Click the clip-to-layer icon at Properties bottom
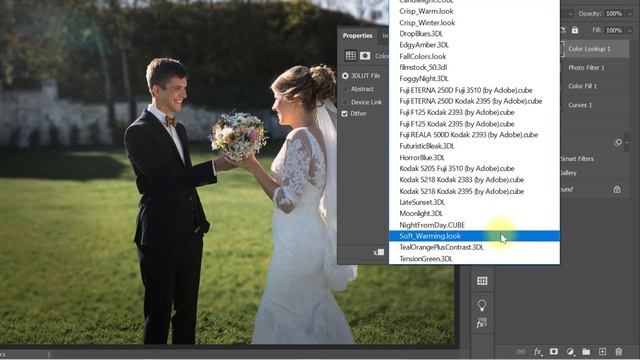640x360 pixels. click(379, 252)
